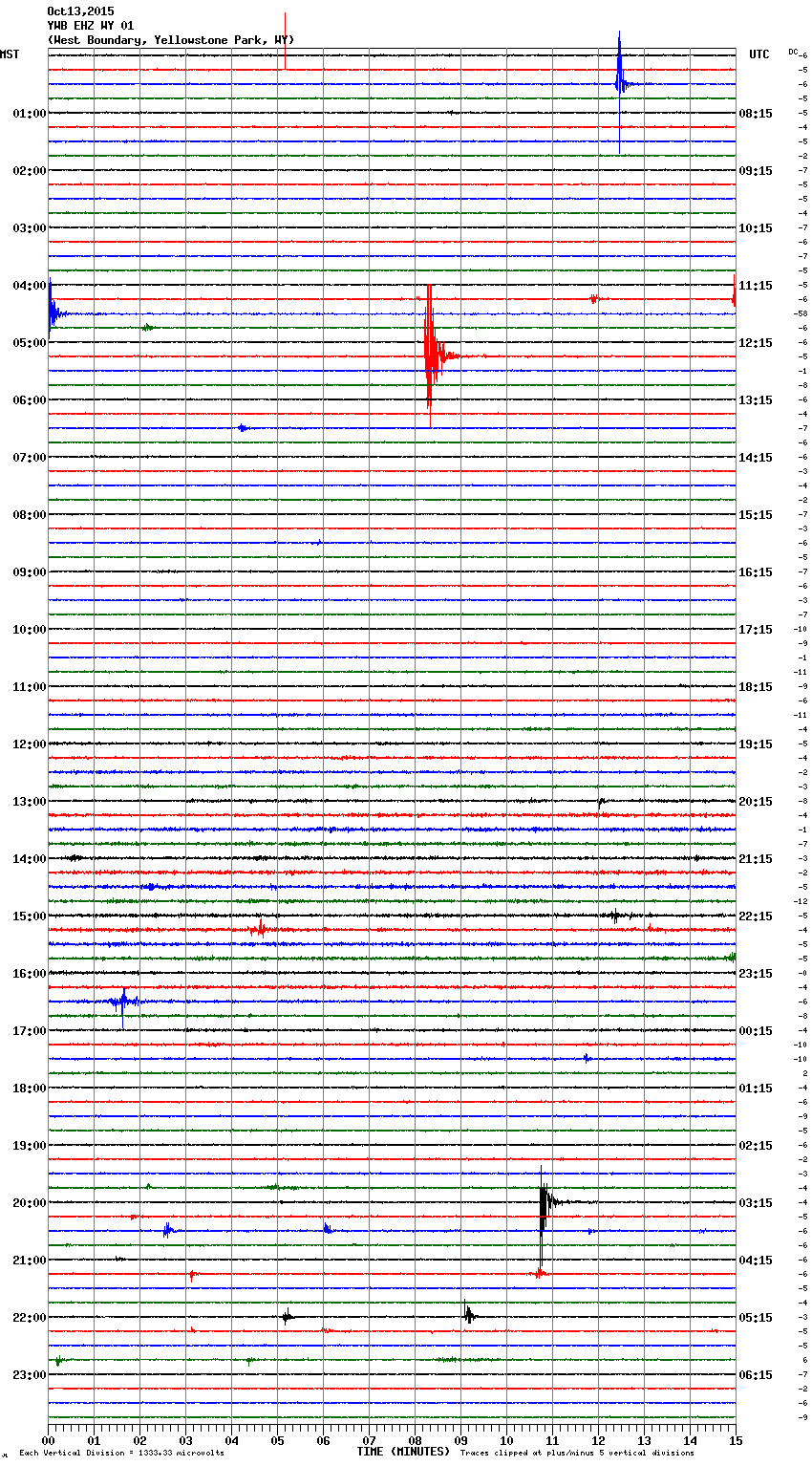812x1466 pixels.
Task: Click the 00:15 UTC time label
Action: pos(756,1031)
